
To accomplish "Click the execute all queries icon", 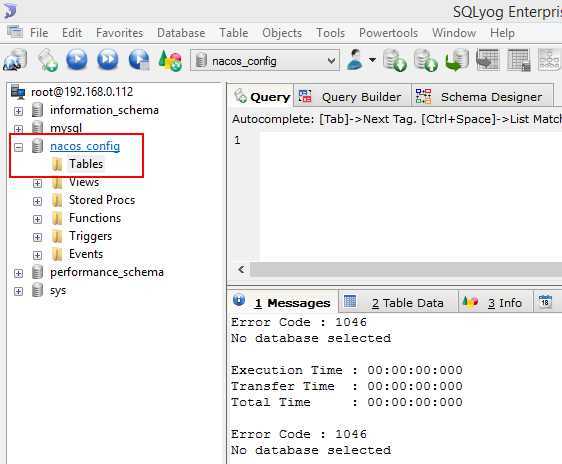I will click(x=108, y=59).
